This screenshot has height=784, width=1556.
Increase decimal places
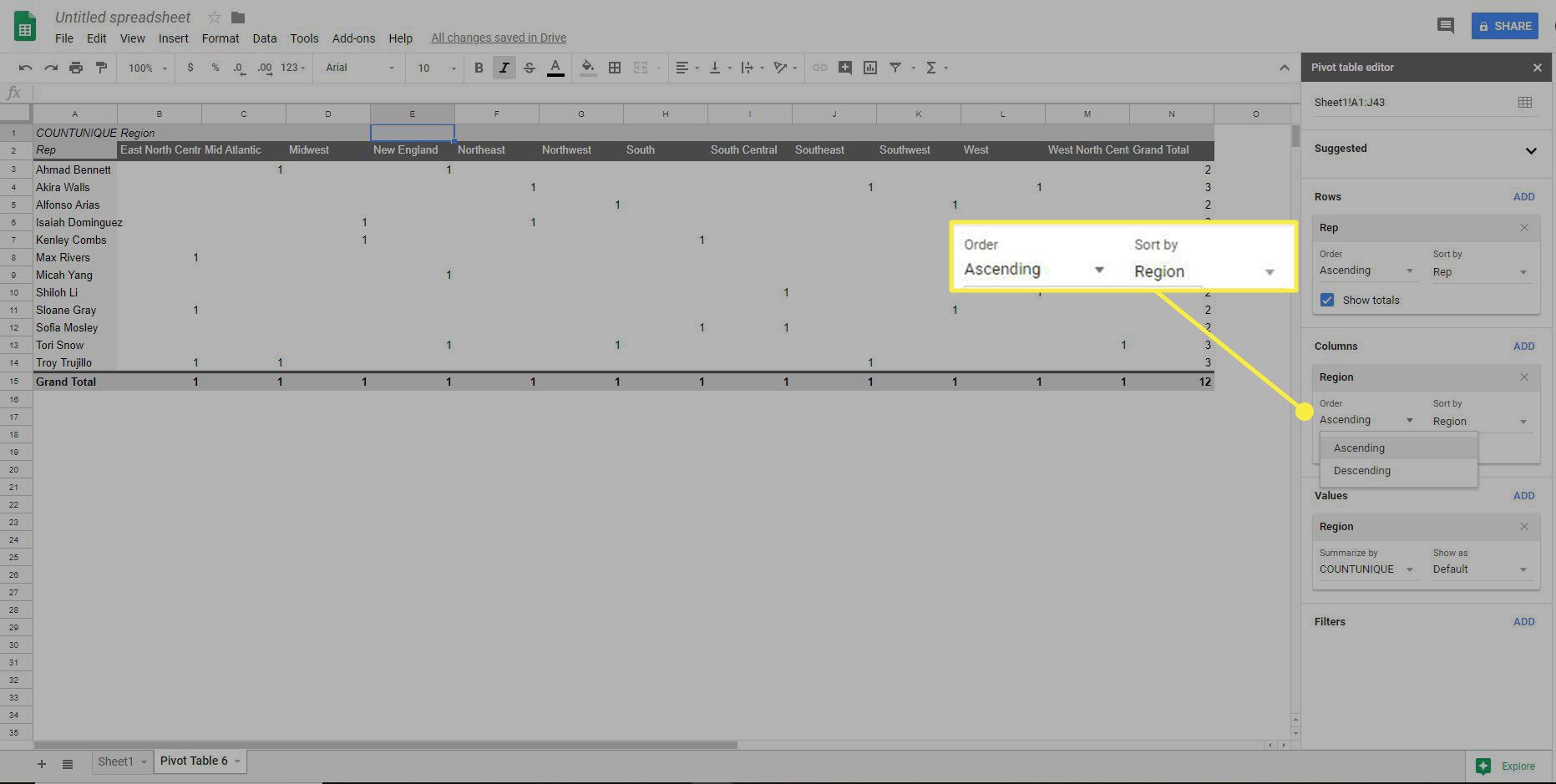265,68
